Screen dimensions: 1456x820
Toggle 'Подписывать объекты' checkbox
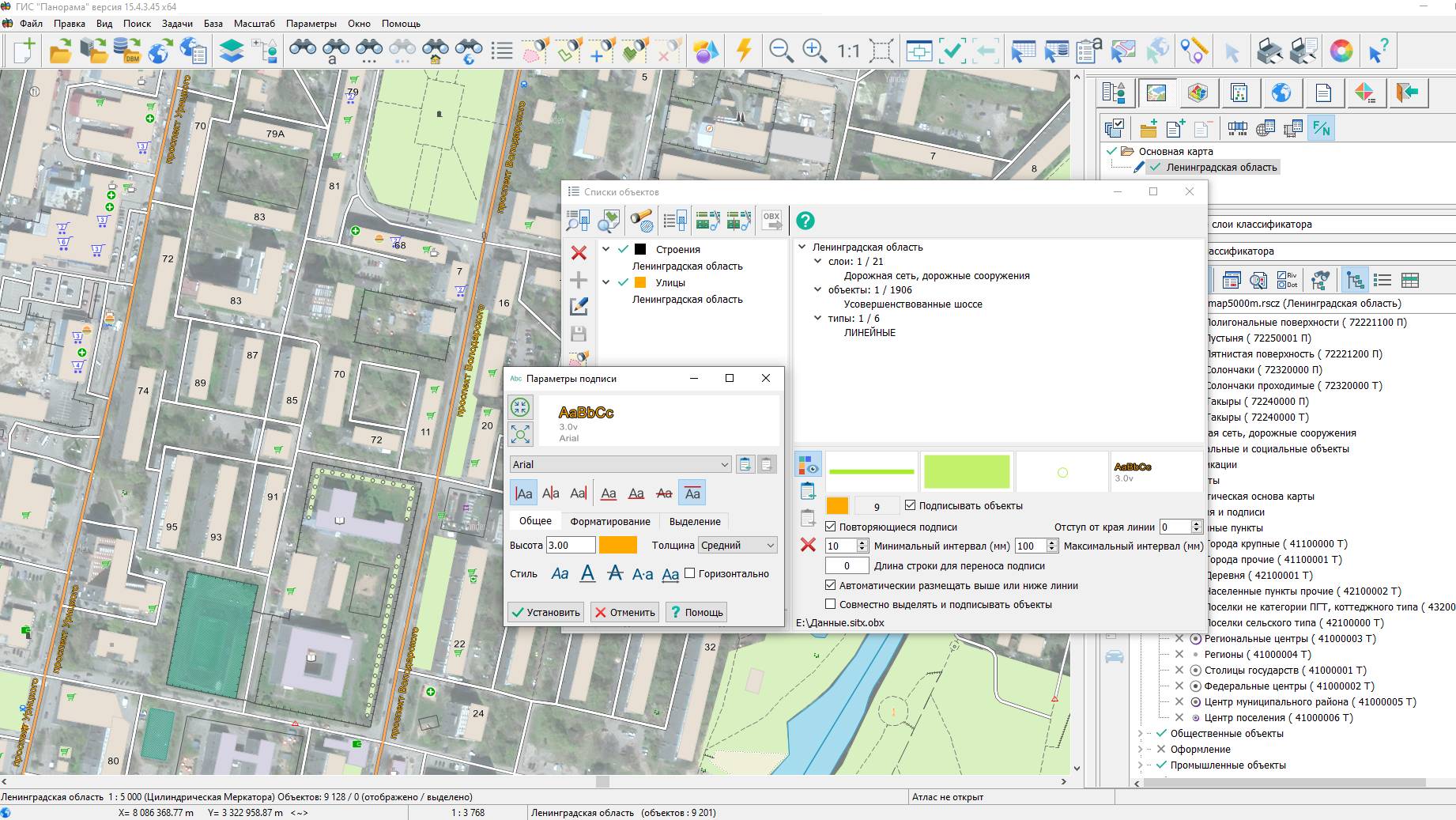coord(910,505)
